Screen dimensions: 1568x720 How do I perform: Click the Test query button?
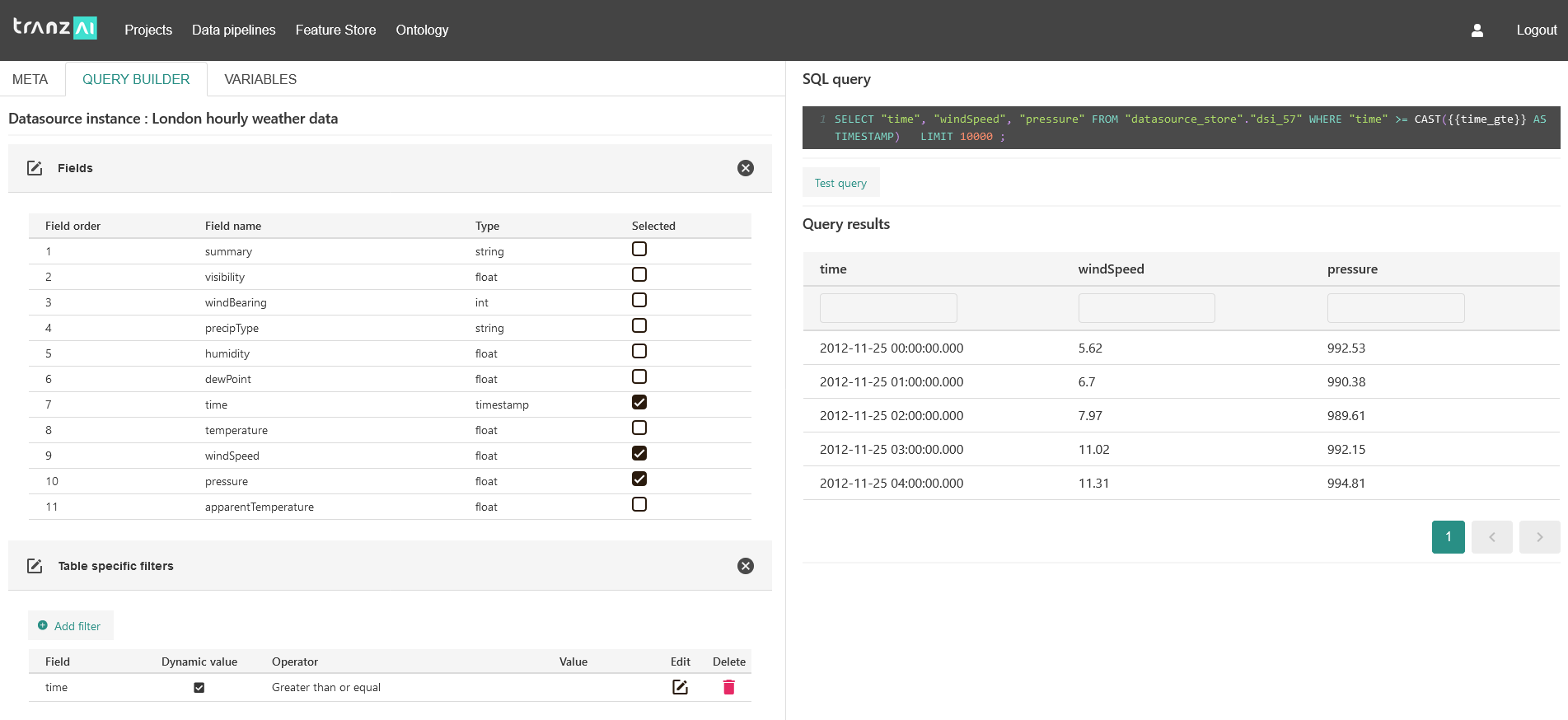pyautogui.click(x=840, y=183)
